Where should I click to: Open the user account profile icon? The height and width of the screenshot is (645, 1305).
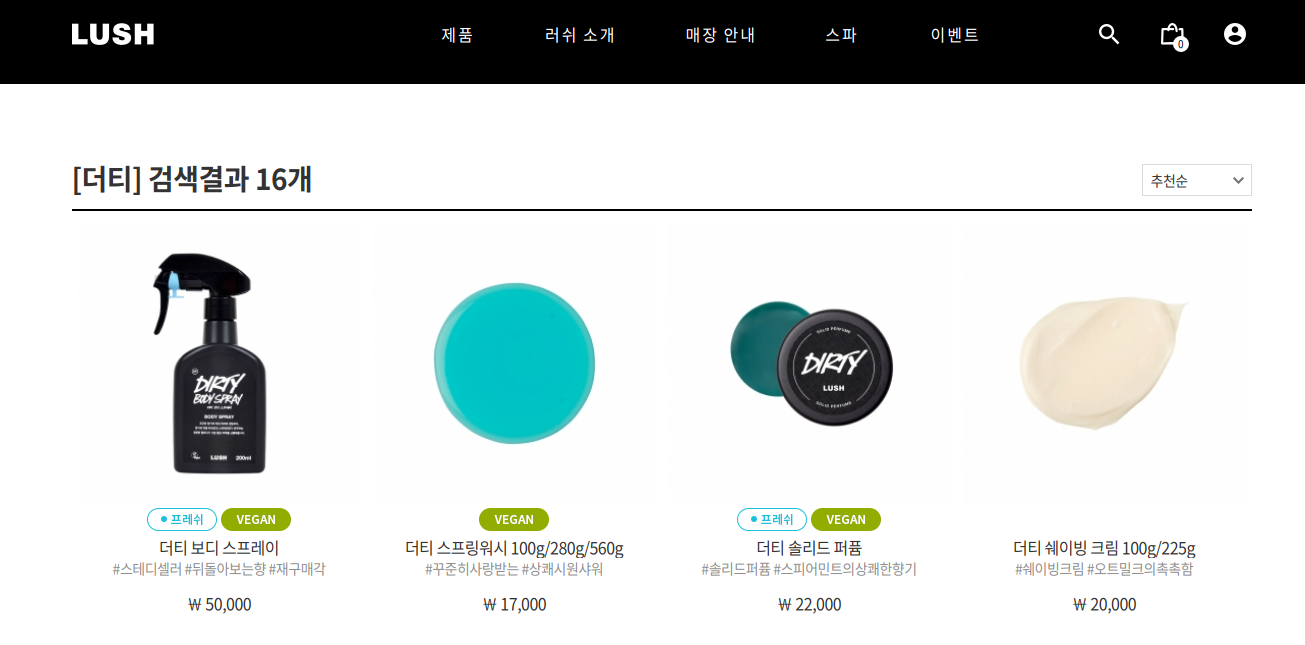[1235, 34]
